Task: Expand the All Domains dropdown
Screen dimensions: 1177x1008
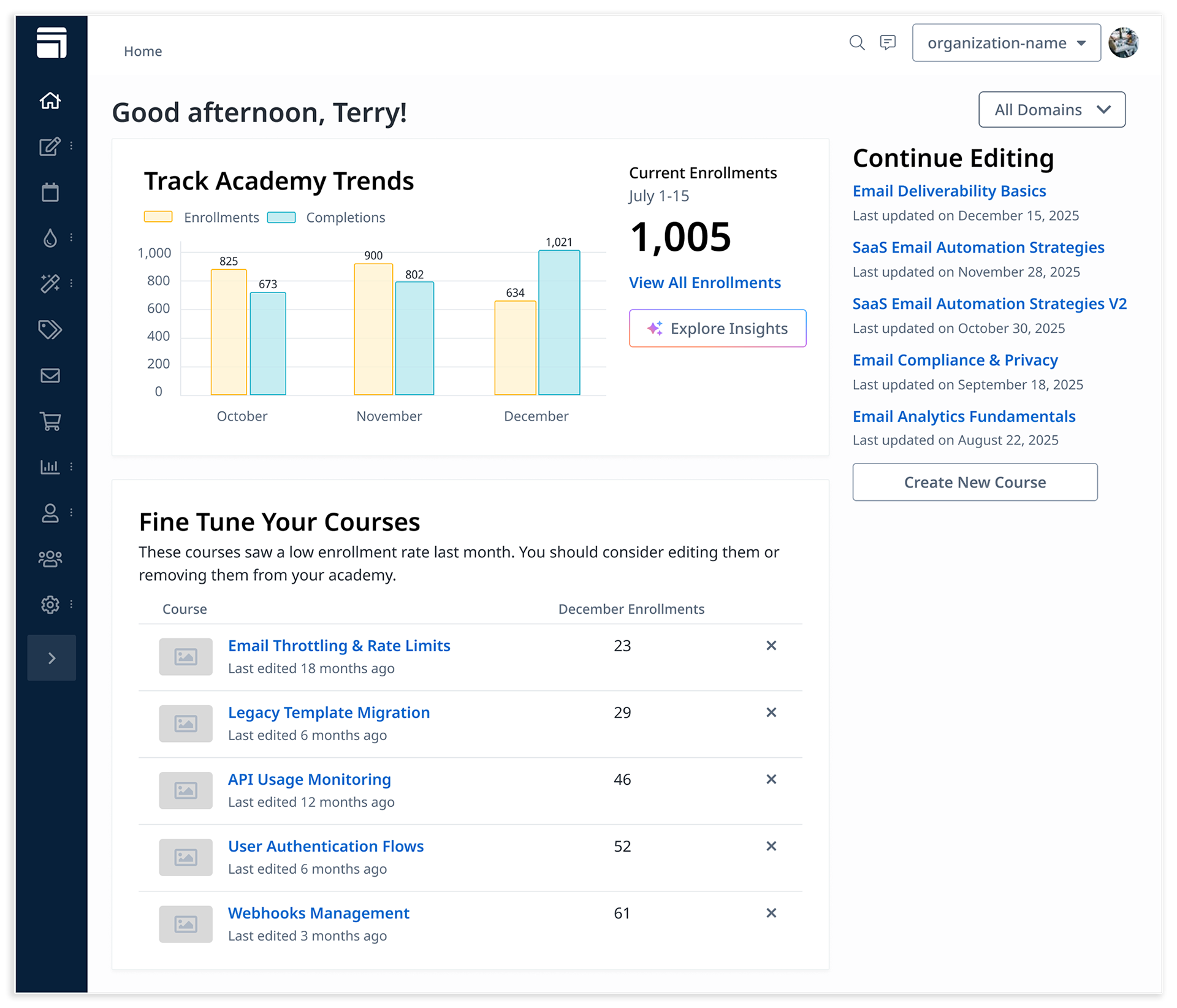Action: (x=1051, y=110)
